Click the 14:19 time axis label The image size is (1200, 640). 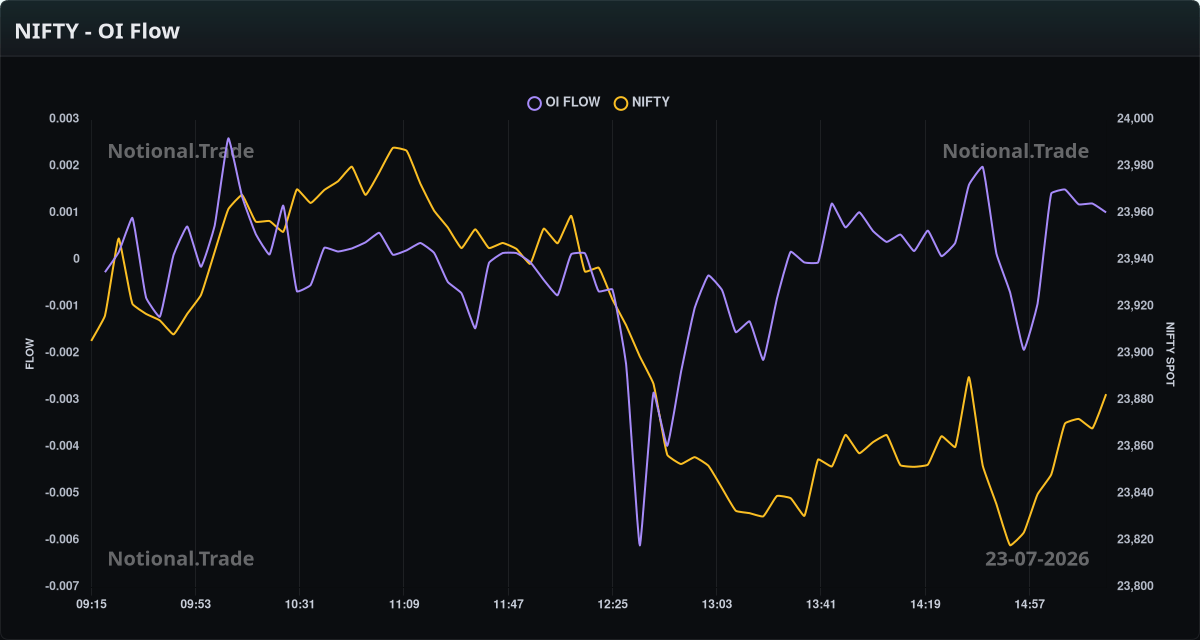click(925, 604)
